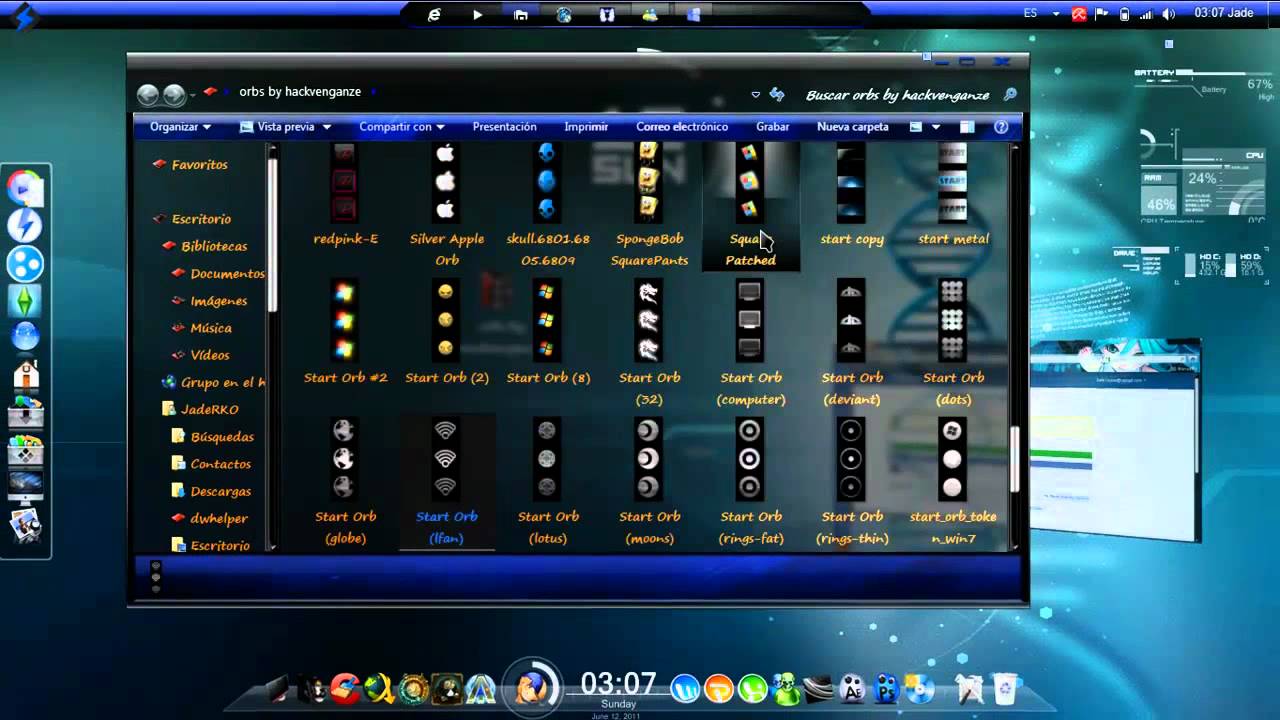Select the Start Orb (lfan) file
The height and width of the screenshot is (720, 1280).
(447, 483)
